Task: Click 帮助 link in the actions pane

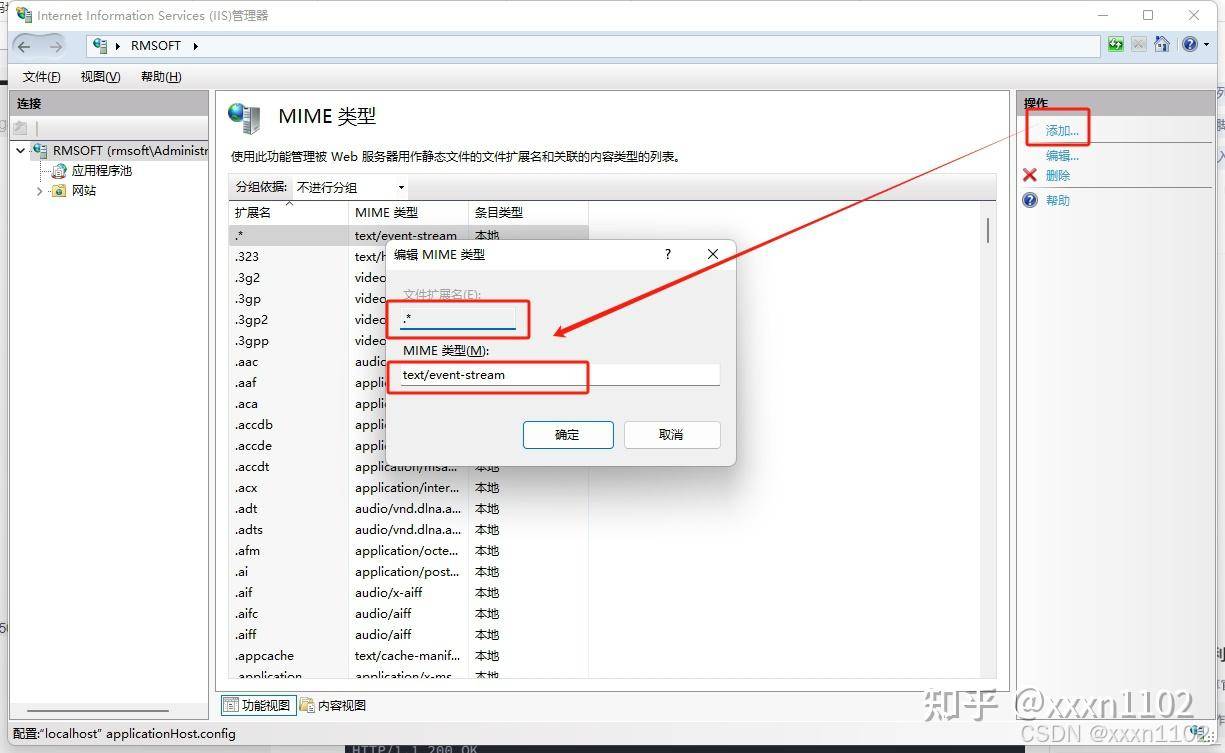Action: (1058, 200)
